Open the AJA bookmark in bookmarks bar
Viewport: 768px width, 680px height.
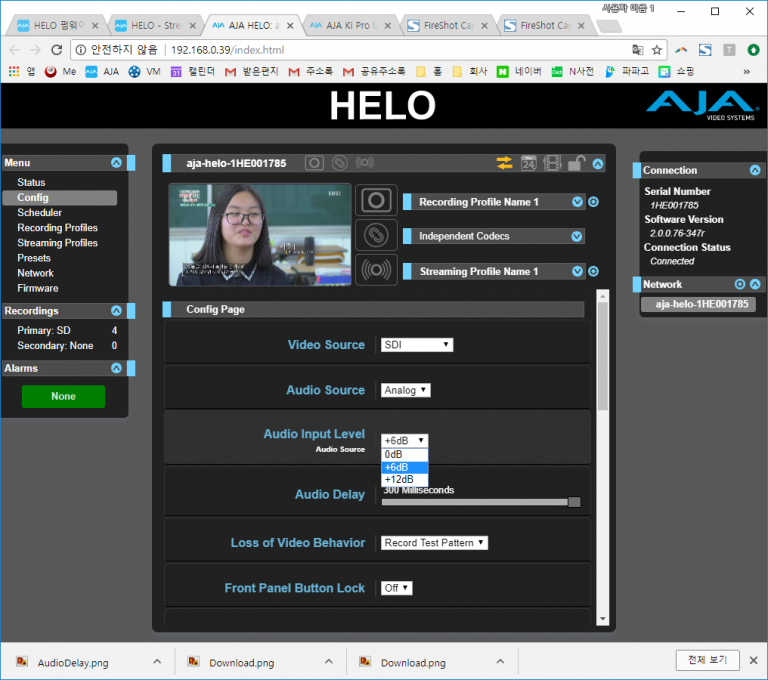102,72
